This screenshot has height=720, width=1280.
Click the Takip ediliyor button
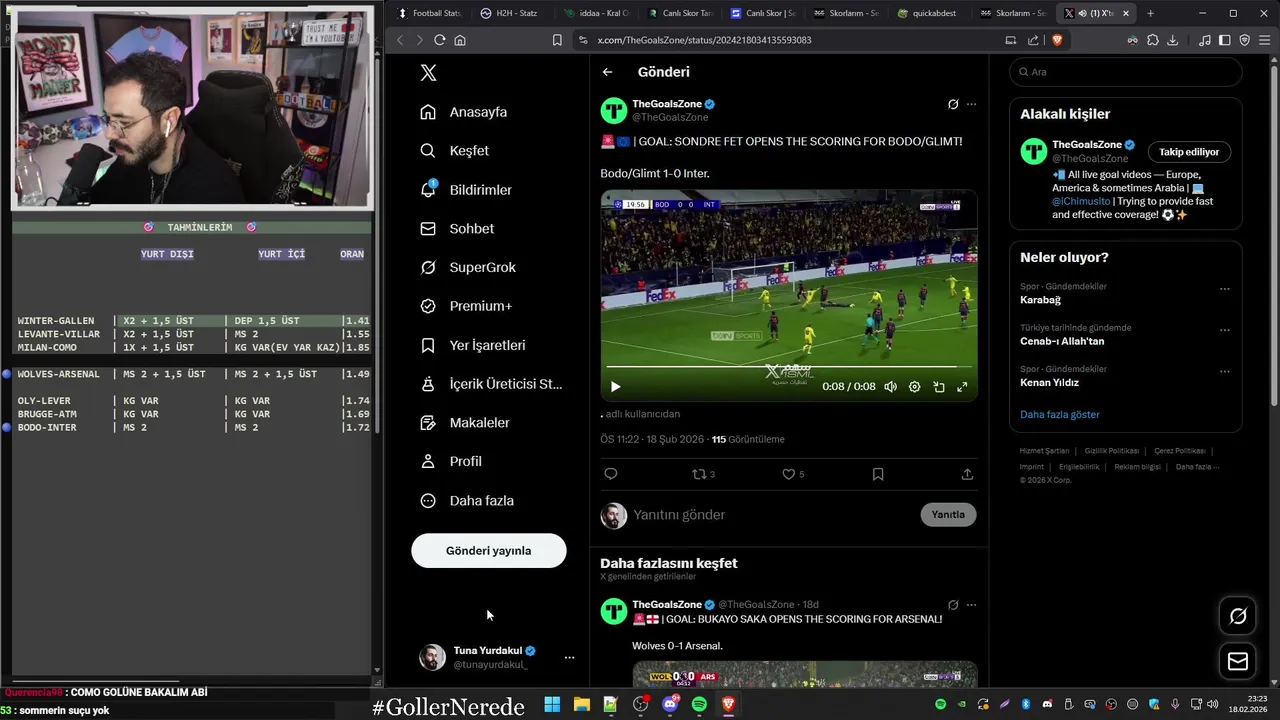pyautogui.click(x=1189, y=152)
